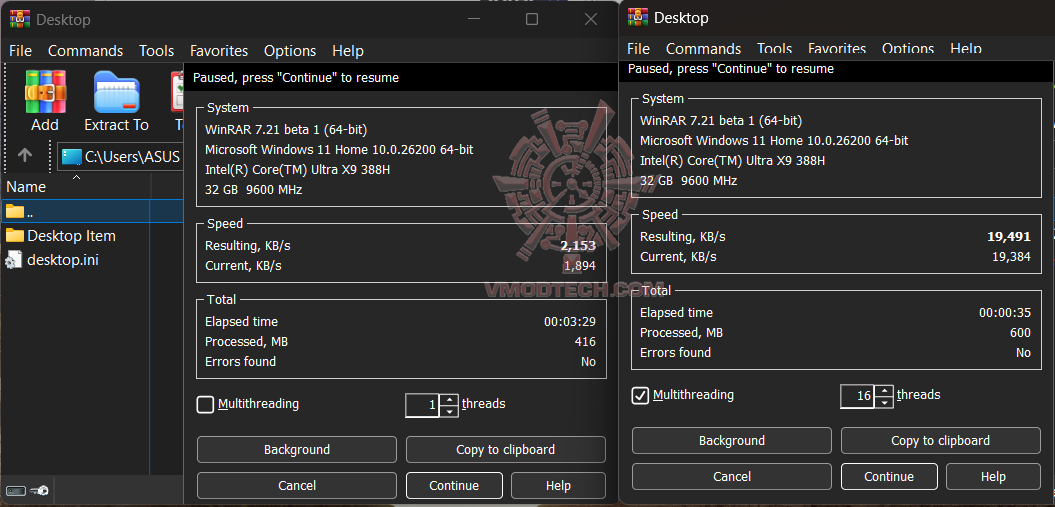Cancel the single-thread benchmark in left dialog
Screen dimensions: 1055x507
[297, 485]
